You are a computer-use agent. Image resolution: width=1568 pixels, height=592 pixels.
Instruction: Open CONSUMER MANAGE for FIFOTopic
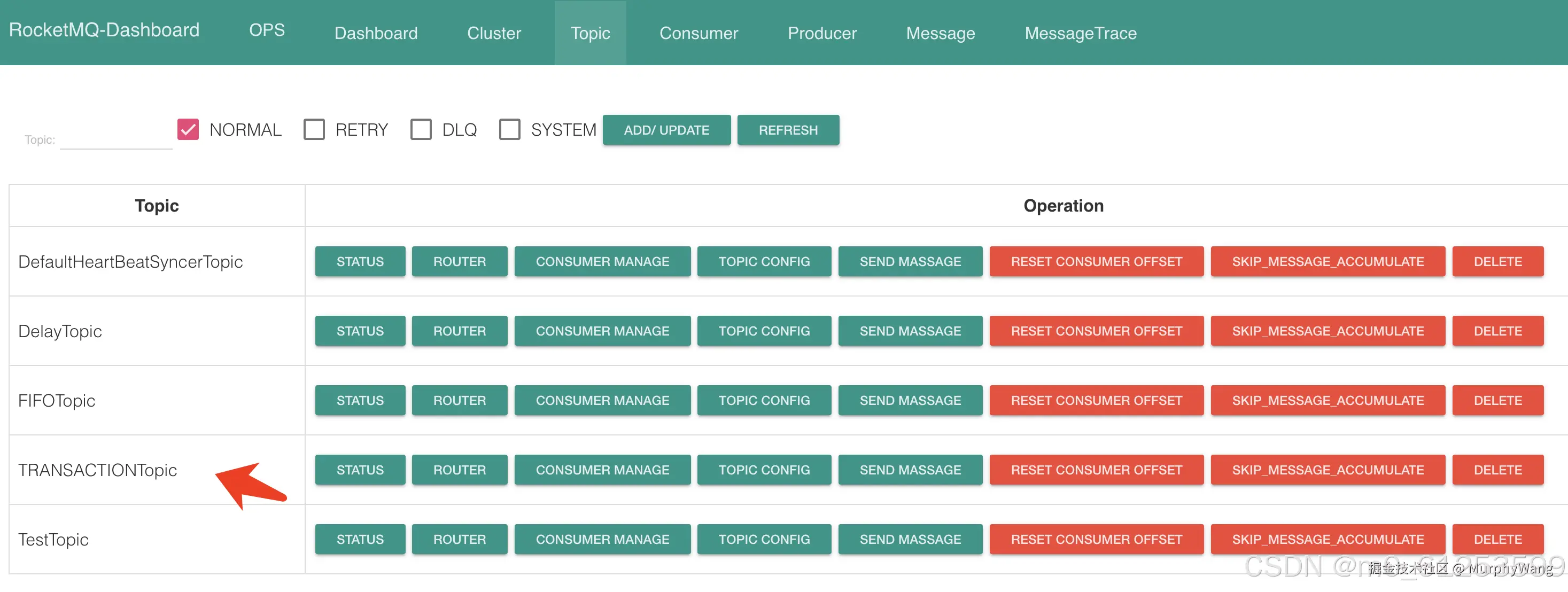602,400
